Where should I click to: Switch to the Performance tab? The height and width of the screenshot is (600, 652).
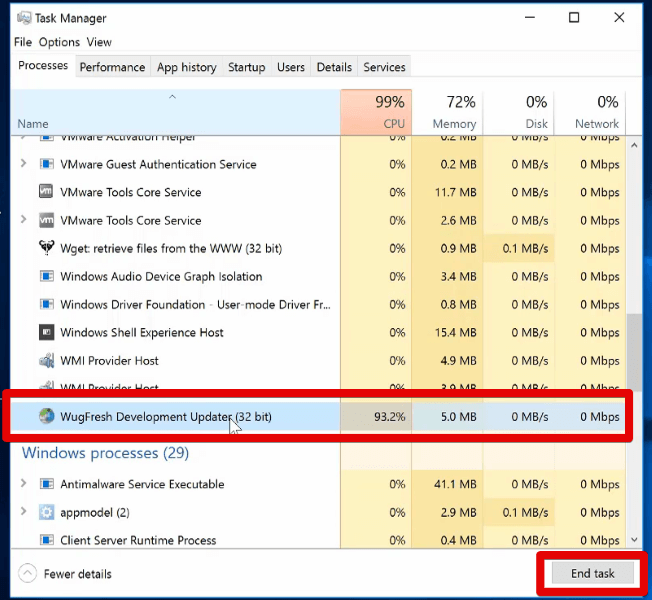pyautogui.click(x=112, y=67)
